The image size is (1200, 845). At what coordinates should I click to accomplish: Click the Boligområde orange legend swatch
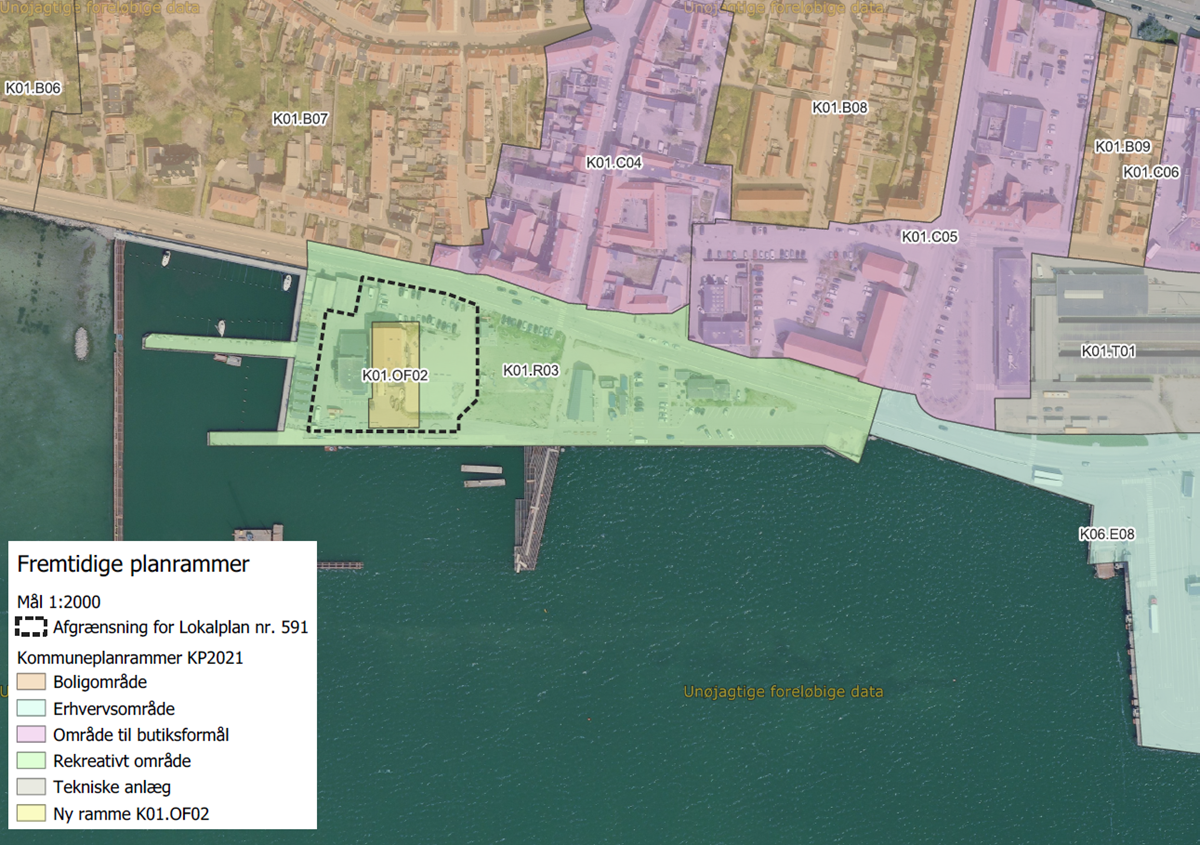(x=32, y=683)
